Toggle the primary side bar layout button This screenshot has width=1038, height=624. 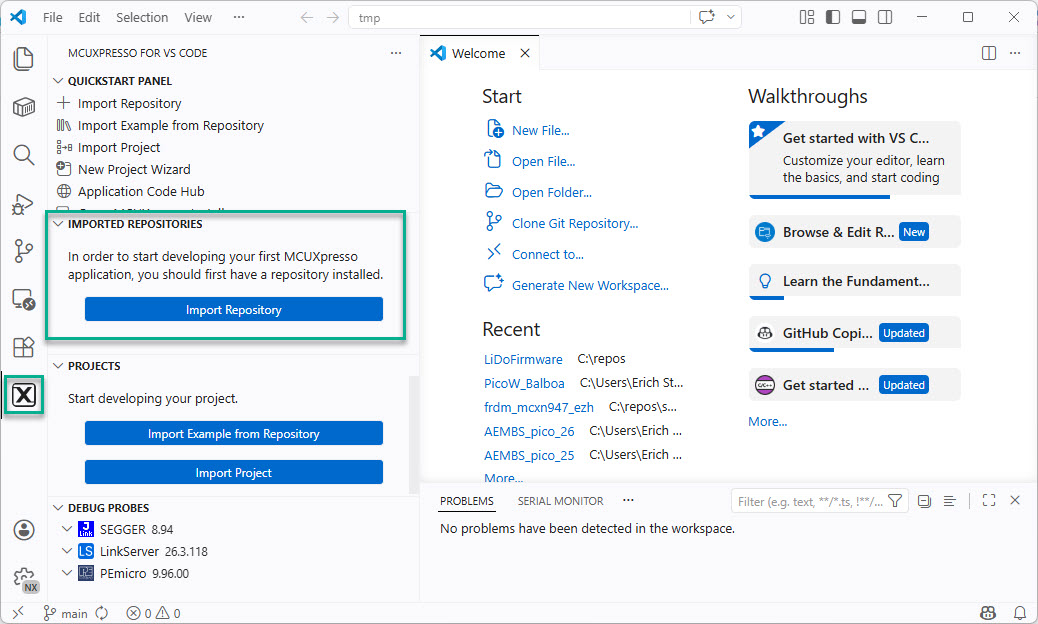[833, 17]
